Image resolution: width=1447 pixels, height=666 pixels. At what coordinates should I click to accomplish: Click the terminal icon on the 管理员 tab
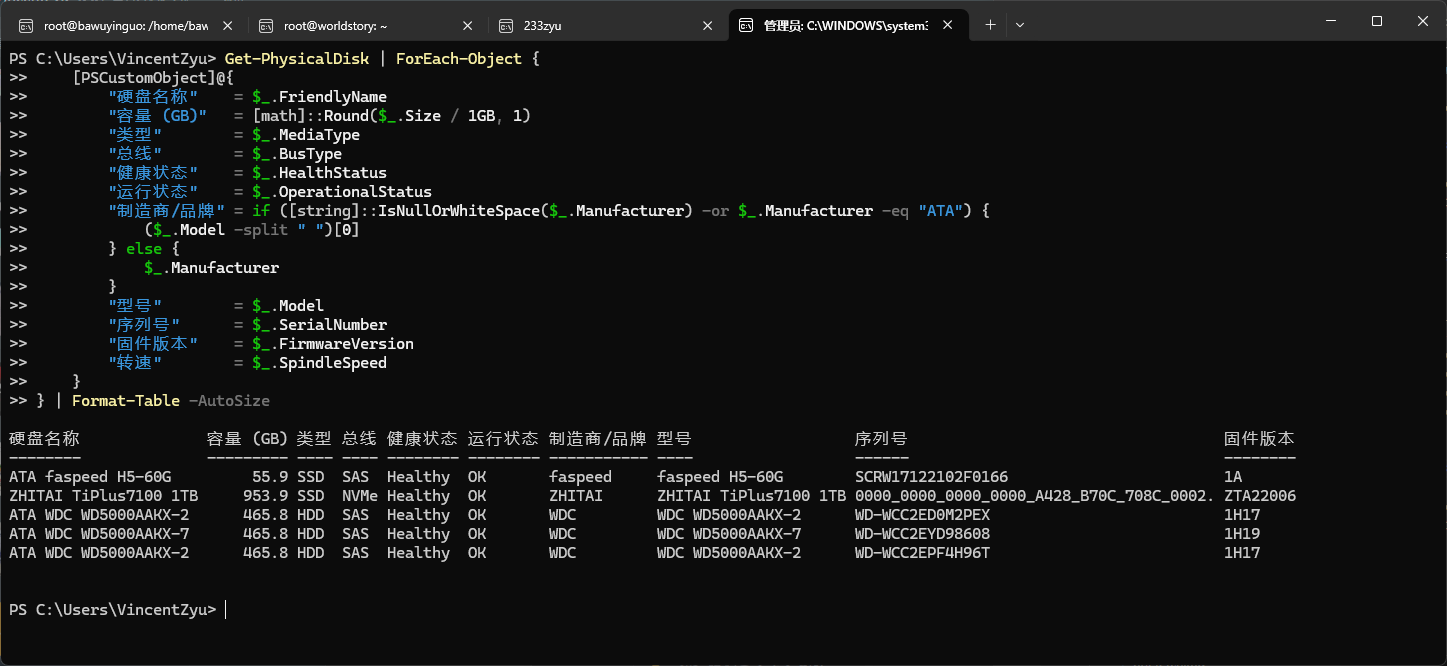(x=746, y=25)
